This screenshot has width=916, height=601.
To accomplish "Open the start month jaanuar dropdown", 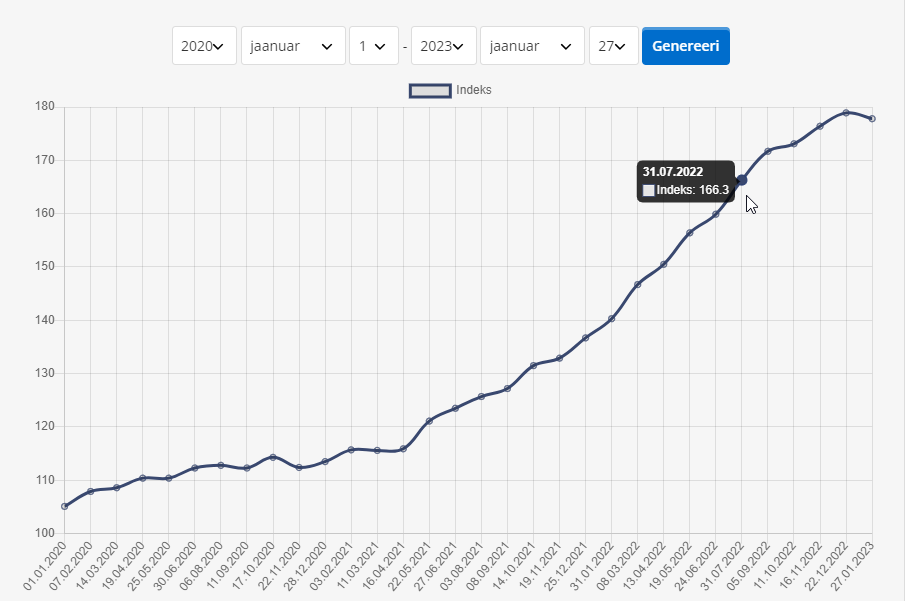I will coord(293,46).
